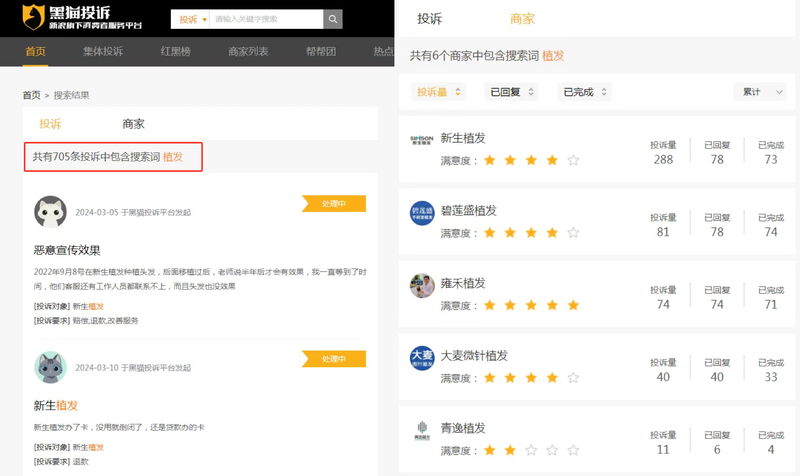This screenshot has height=476, width=800.
Task: Click the 新生植发 merchant logo
Action: [x=422, y=139]
